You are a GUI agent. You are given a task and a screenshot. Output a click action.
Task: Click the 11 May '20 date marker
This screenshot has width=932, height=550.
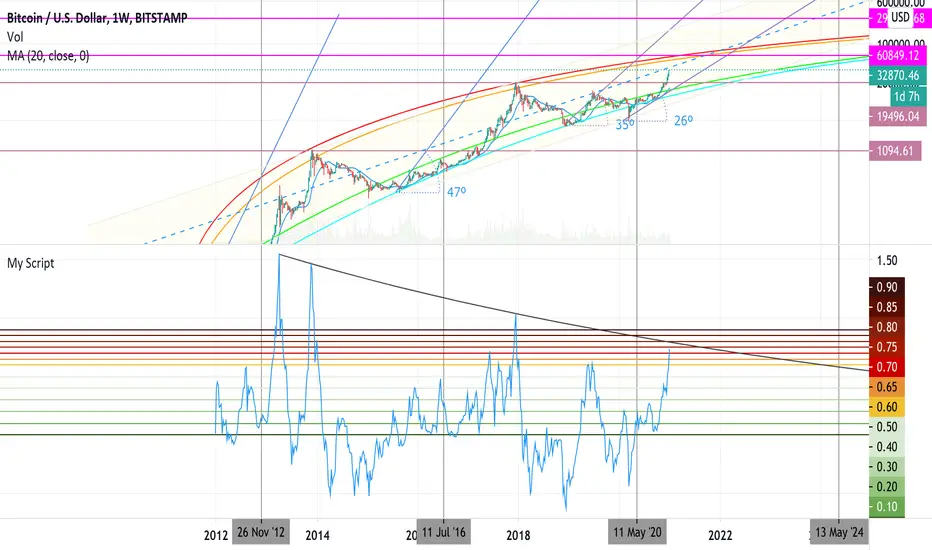(x=637, y=532)
